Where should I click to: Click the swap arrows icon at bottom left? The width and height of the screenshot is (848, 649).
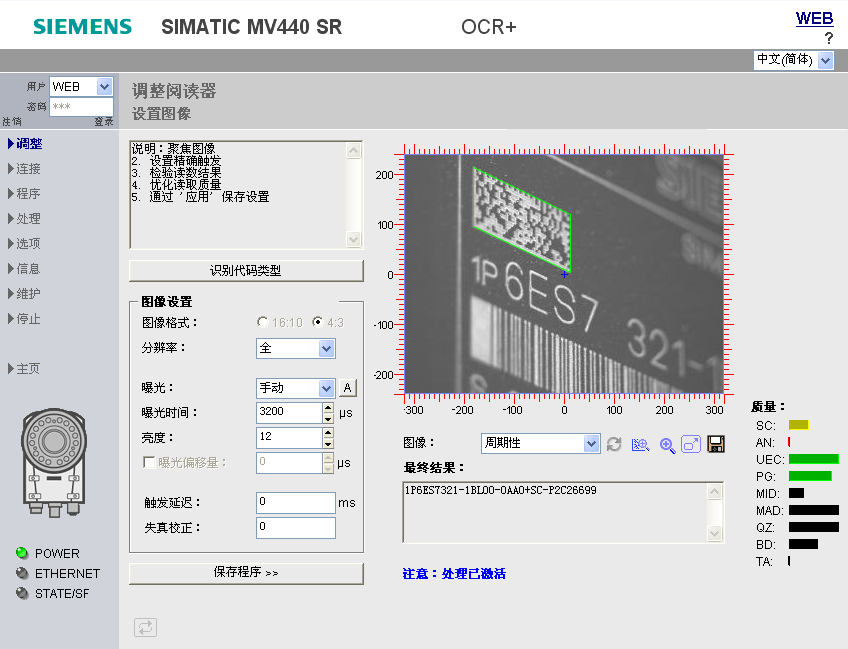[146, 627]
